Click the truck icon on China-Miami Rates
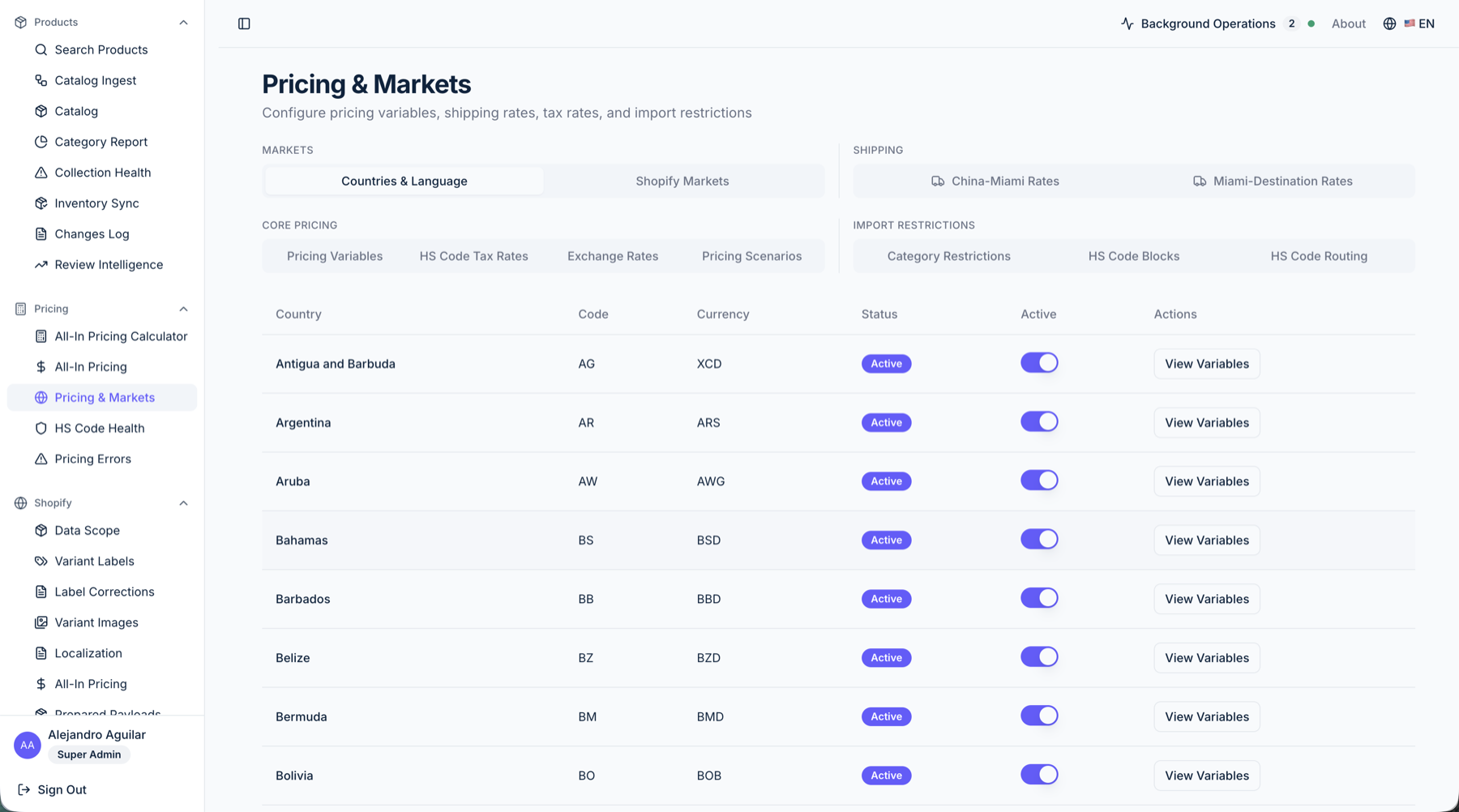 (938, 182)
